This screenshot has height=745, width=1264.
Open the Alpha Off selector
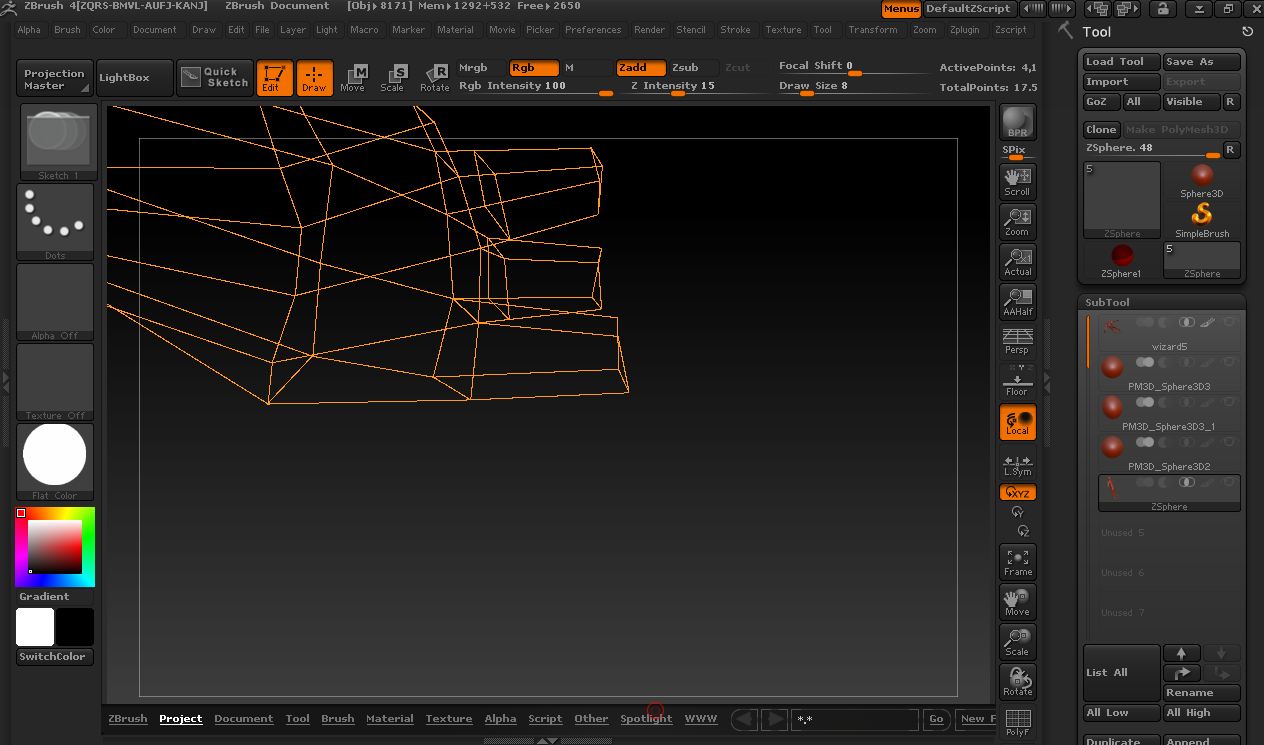pyautogui.click(x=55, y=301)
